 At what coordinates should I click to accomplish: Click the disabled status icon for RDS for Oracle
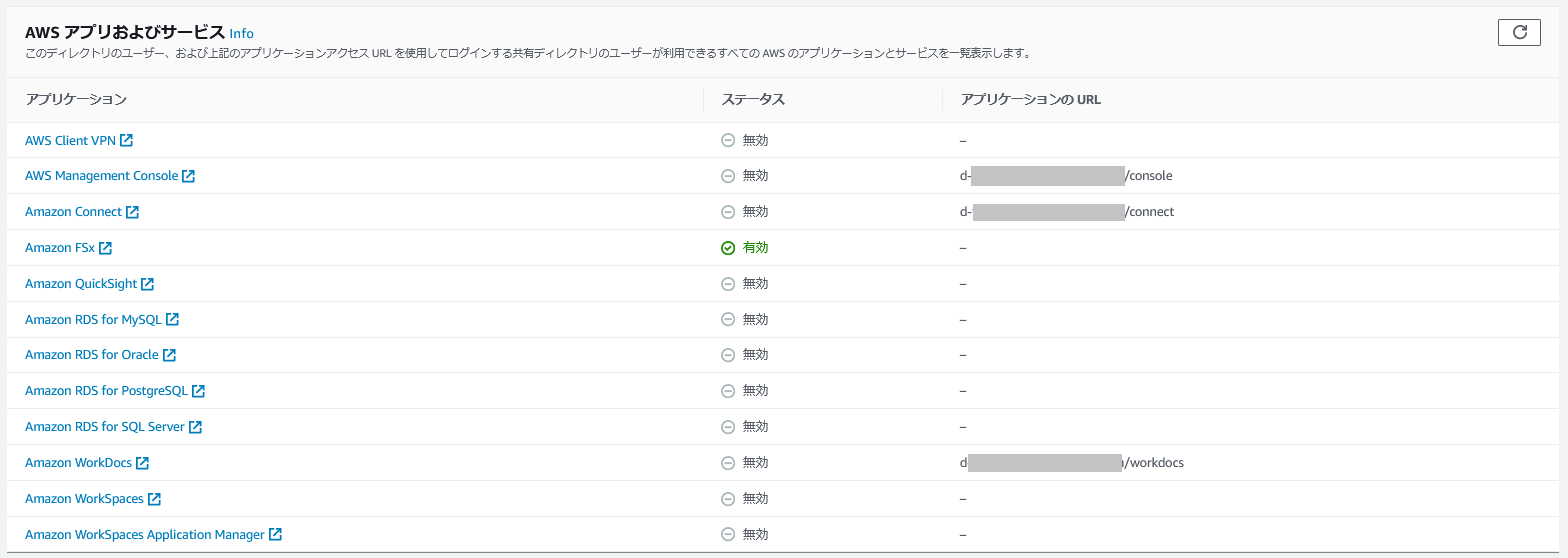tap(728, 355)
